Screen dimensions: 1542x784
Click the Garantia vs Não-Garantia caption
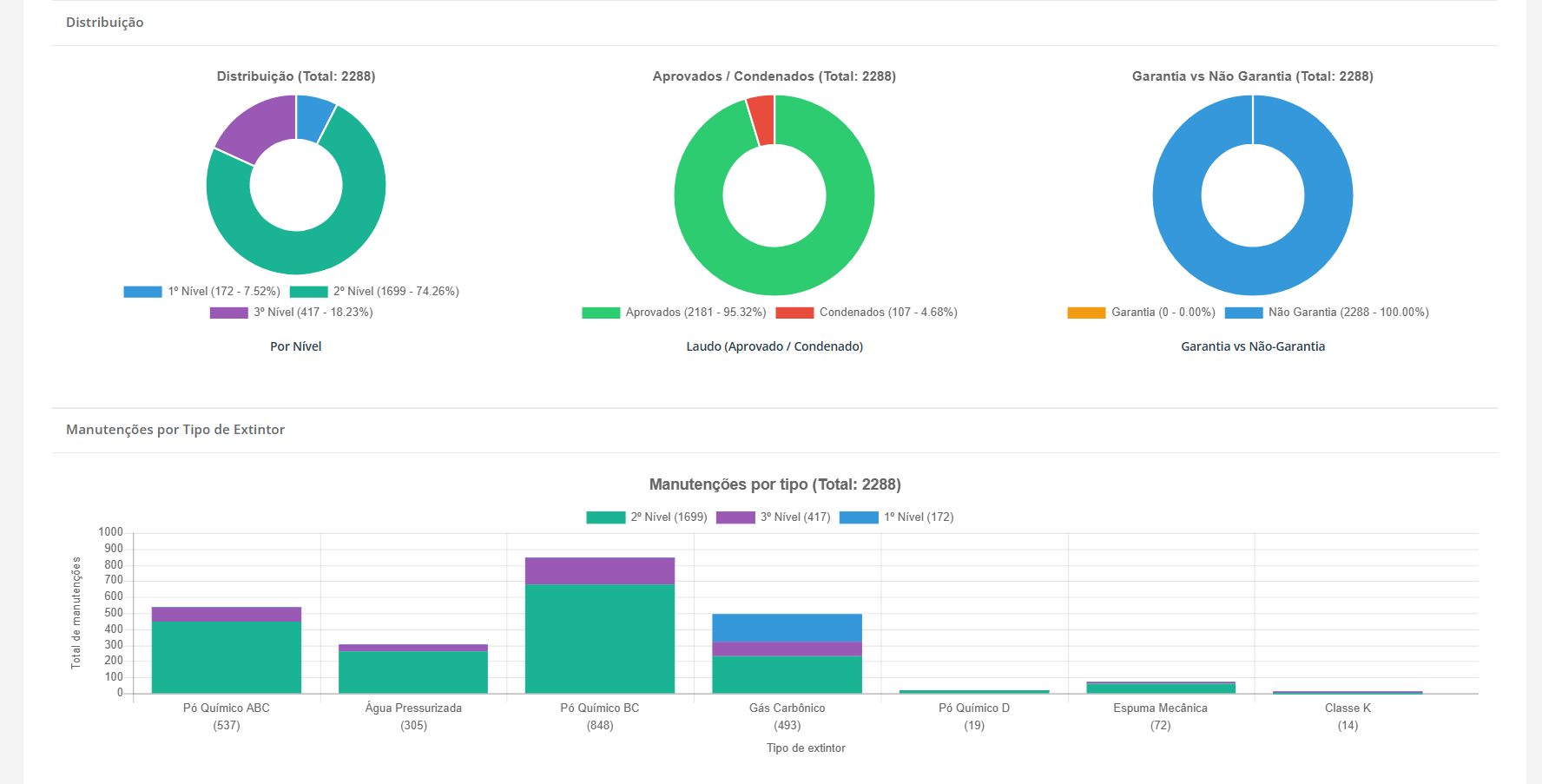pos(1253,346)
